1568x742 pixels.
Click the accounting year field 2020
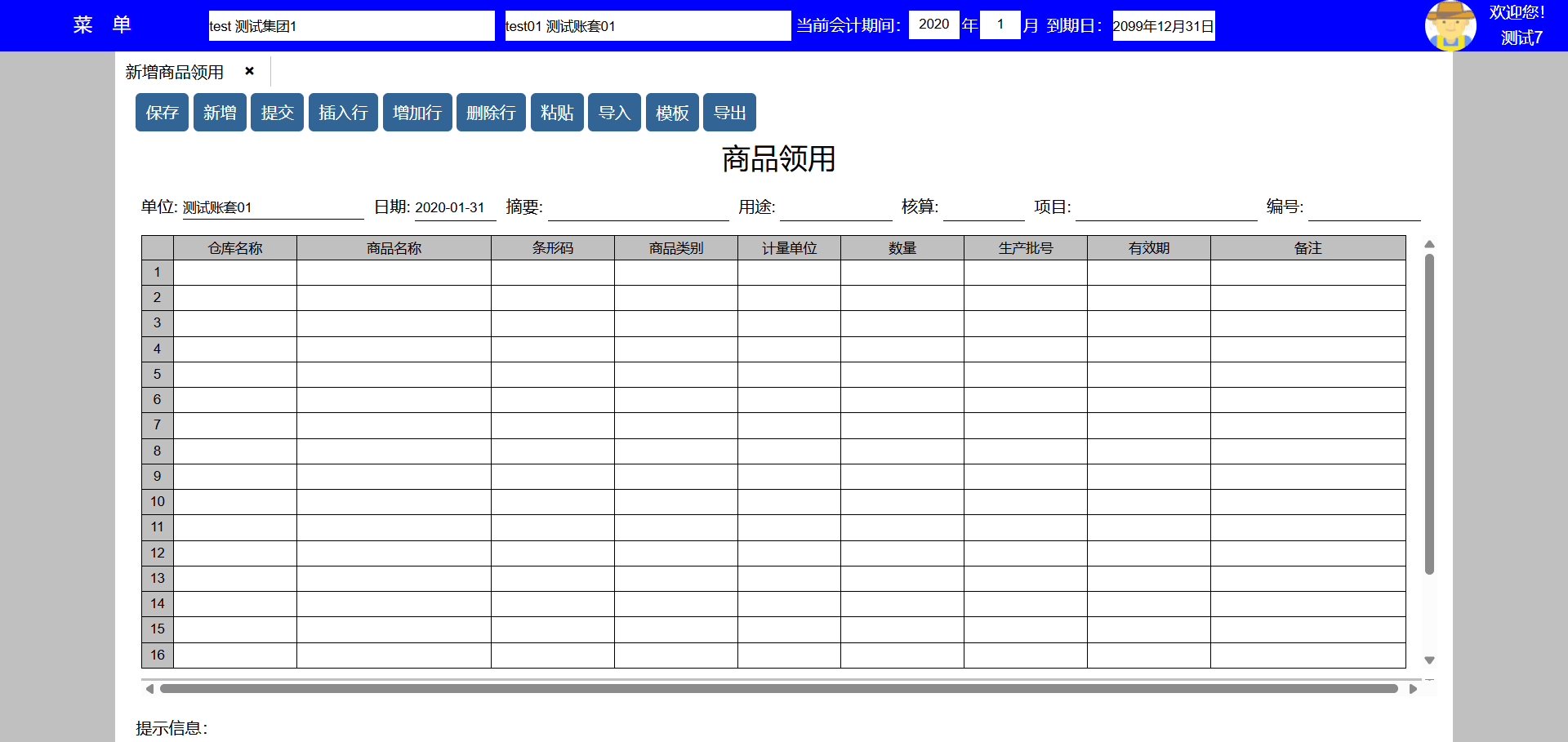(x=933, y=24)
